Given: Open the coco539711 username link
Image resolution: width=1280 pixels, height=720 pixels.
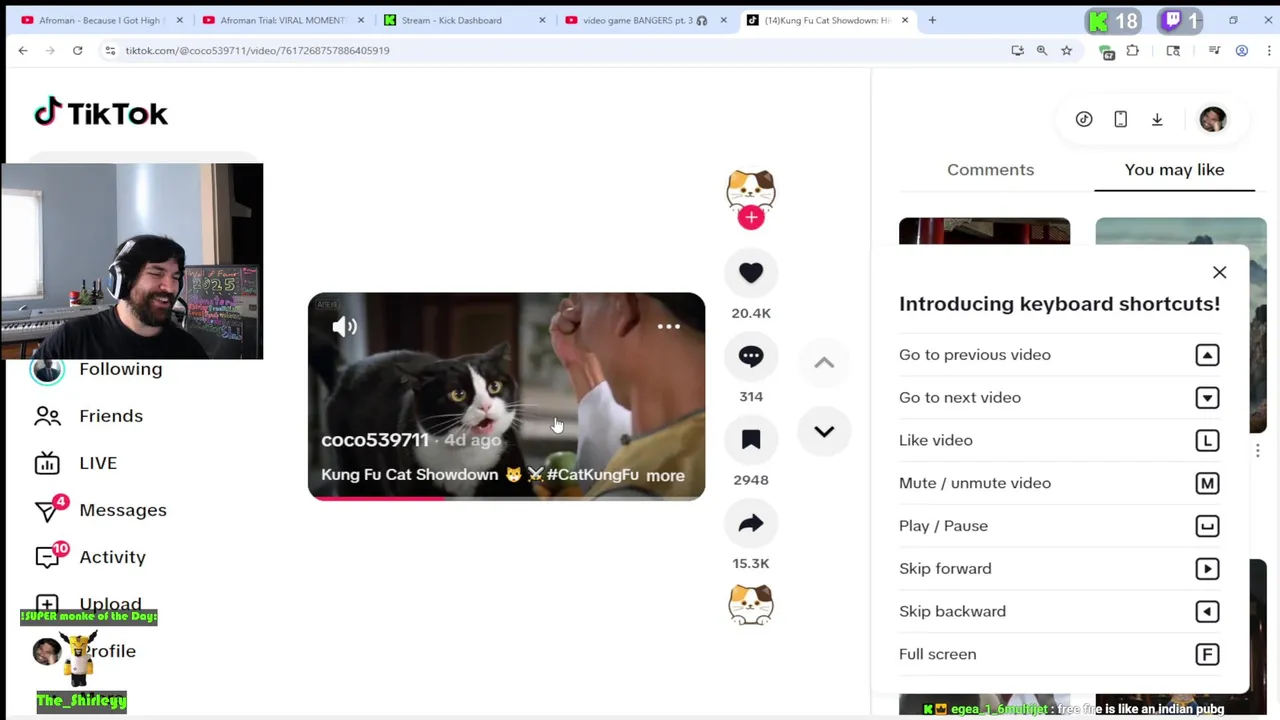Looking at the screenshot, I should click(374, 440).
